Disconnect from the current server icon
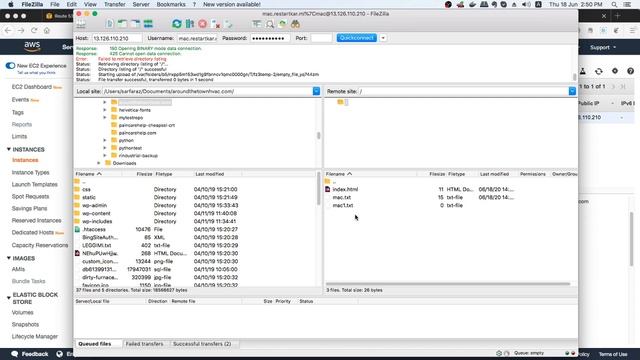This screenshot has height=360, width=640. coord(216,24)
